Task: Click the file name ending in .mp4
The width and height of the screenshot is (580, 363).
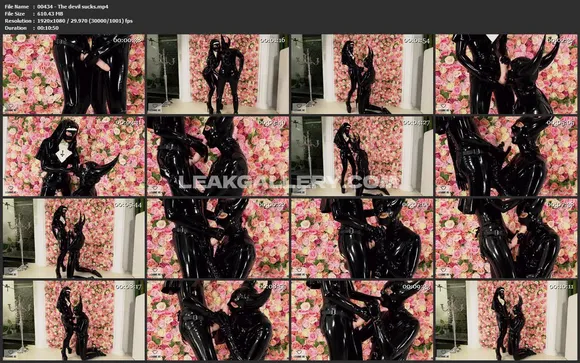Action: point(73,7)
